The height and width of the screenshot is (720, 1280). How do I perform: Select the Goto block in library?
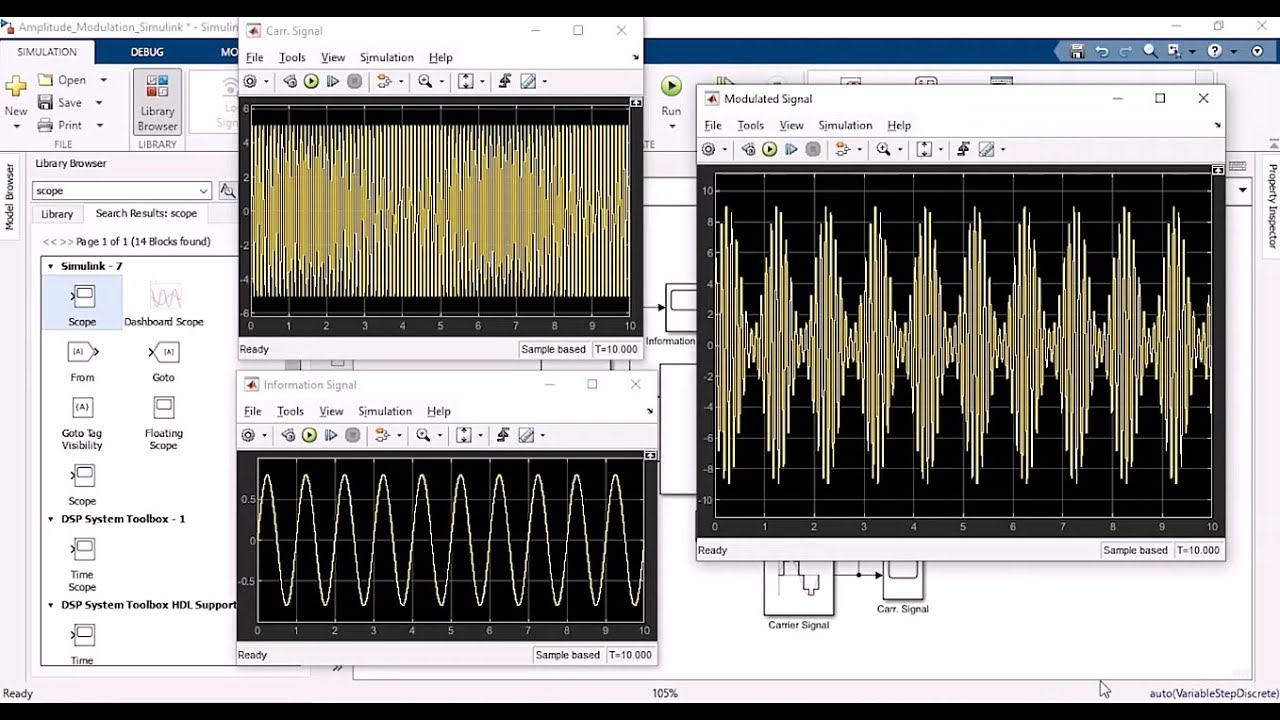coord(163,360)
